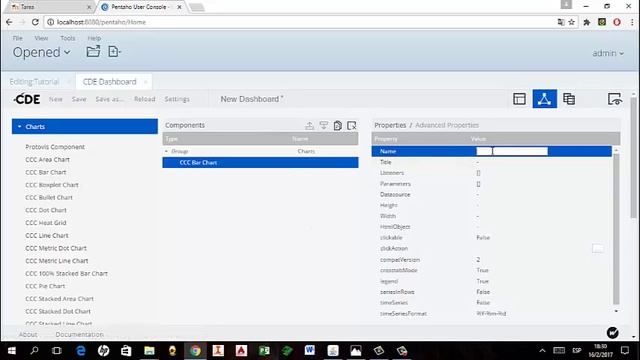Open the Help menu
This screenshot has height=360, width=640.
[x=94, y=38]
